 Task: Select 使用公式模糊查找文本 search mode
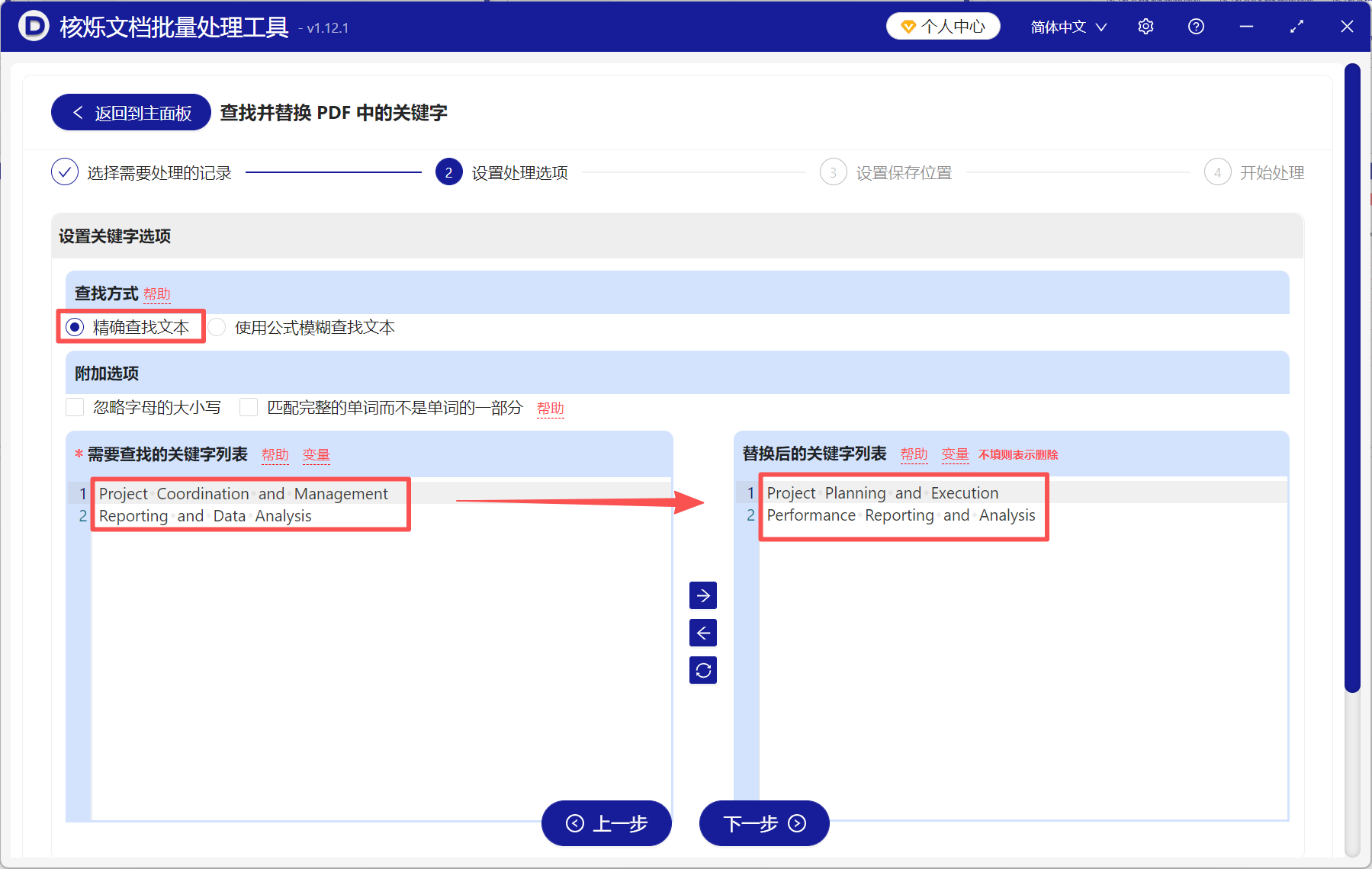coord(217,327)
